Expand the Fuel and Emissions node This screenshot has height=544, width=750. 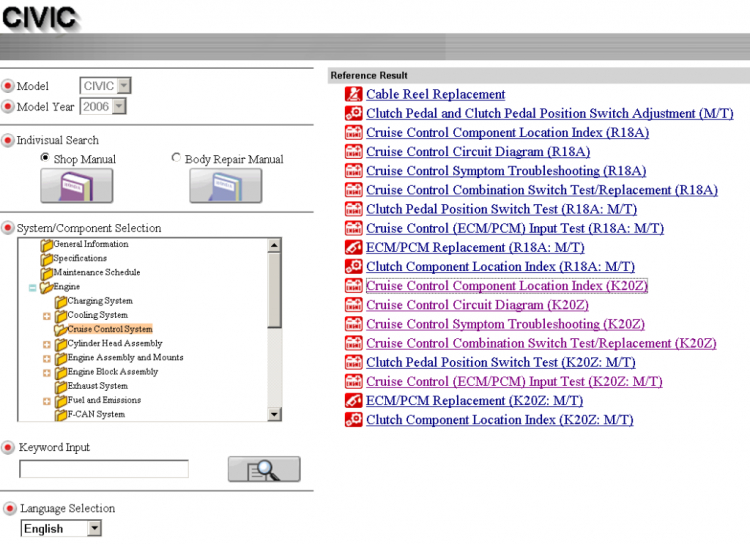point(46,401)
